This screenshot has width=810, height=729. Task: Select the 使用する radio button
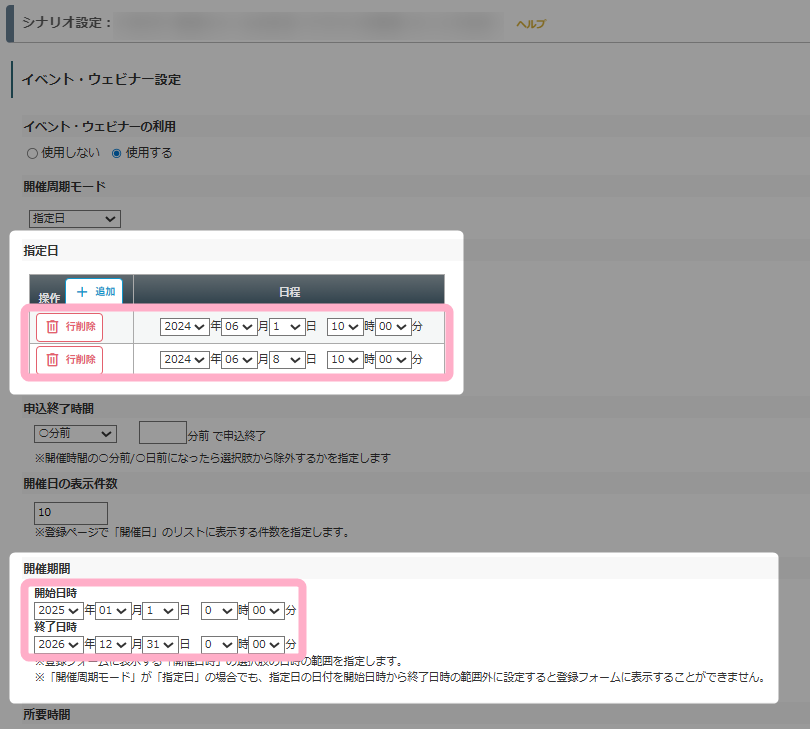pos(116,154)
